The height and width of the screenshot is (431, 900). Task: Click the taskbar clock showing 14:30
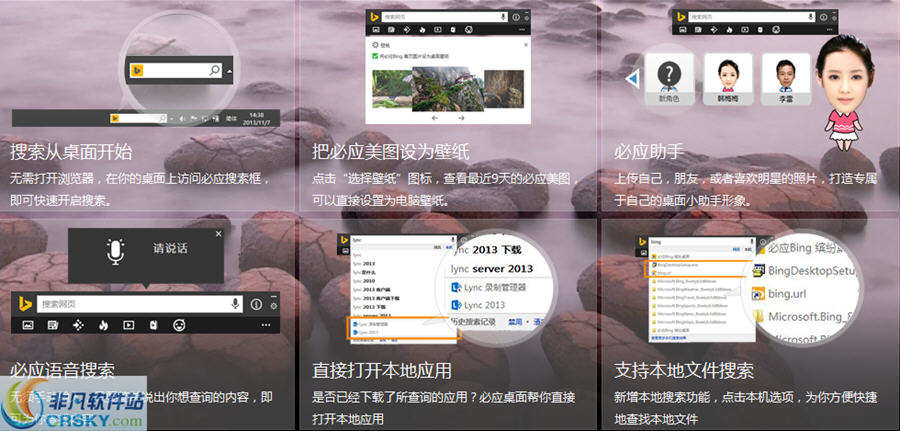pyautogui.click(x=257, y=118)
